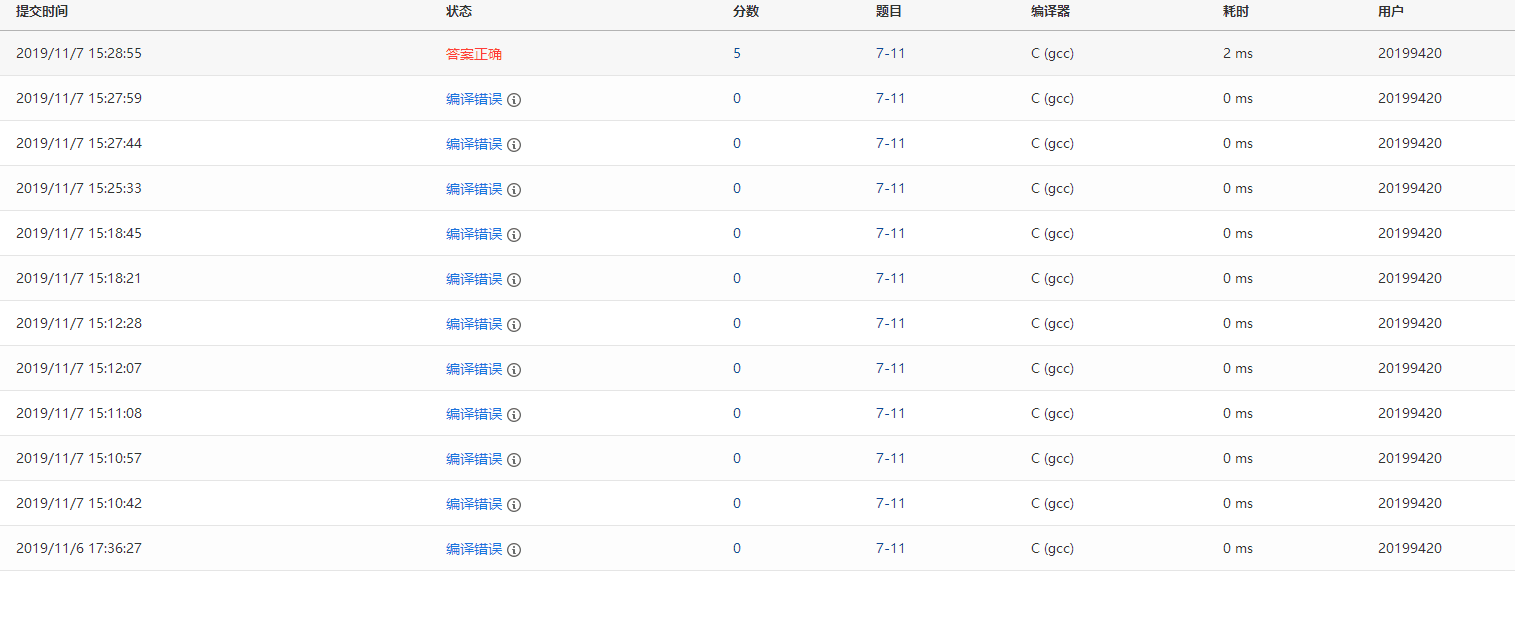Viewport: 1515px width, 618px height.
Task: Click info icon on 15:12:28 row
Action: (514, 325)
